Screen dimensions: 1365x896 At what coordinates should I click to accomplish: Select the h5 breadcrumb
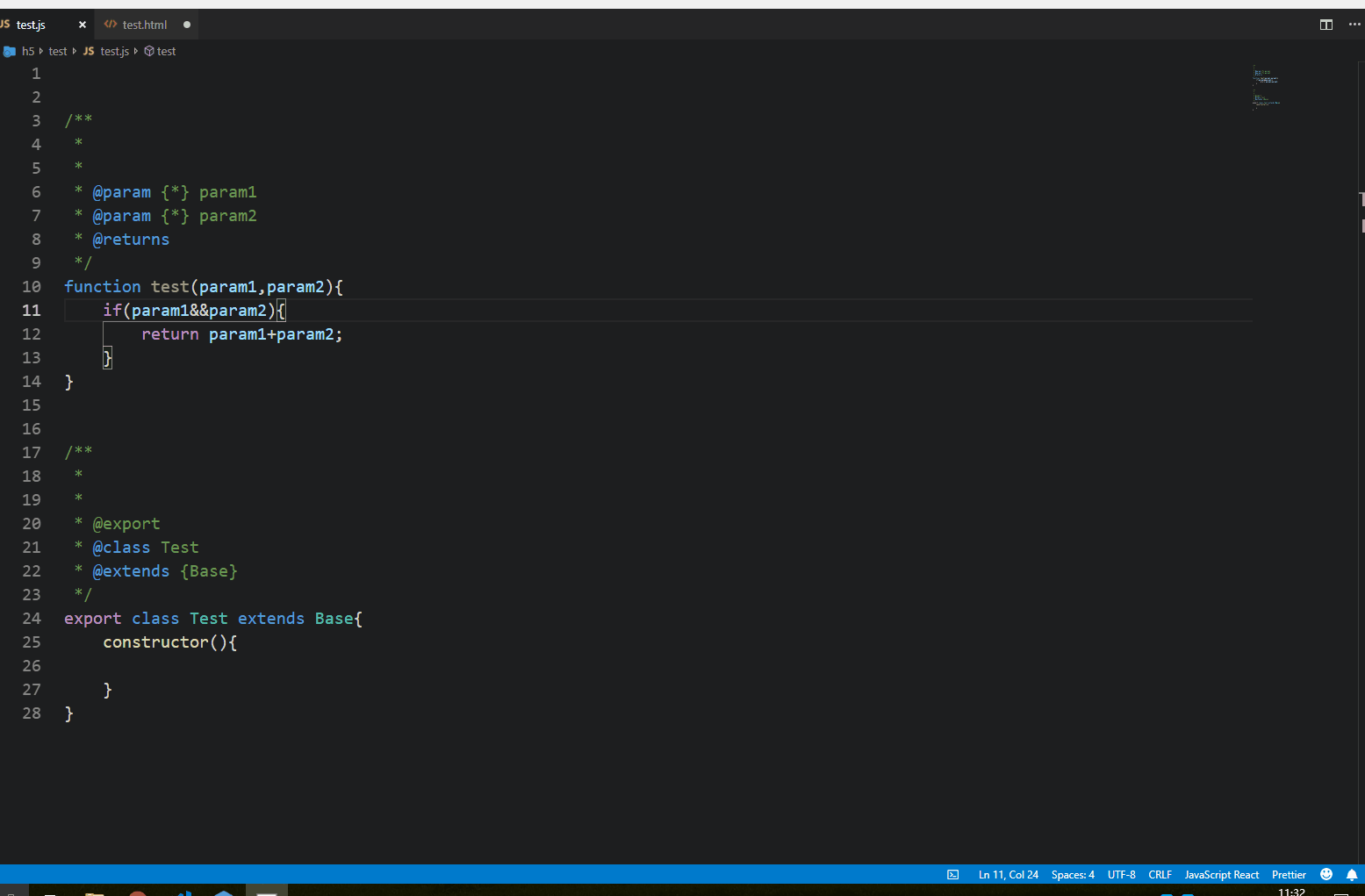point(28,52)
